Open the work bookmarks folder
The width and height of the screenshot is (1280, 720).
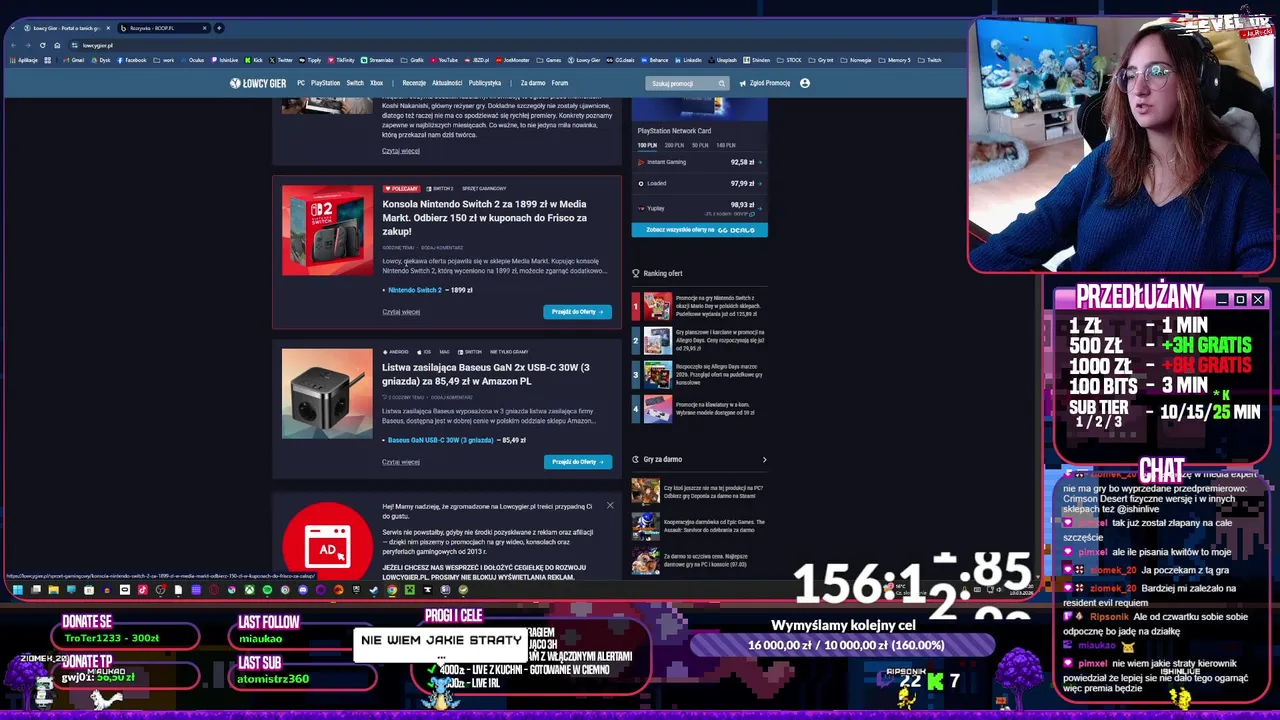click(165, 60)
